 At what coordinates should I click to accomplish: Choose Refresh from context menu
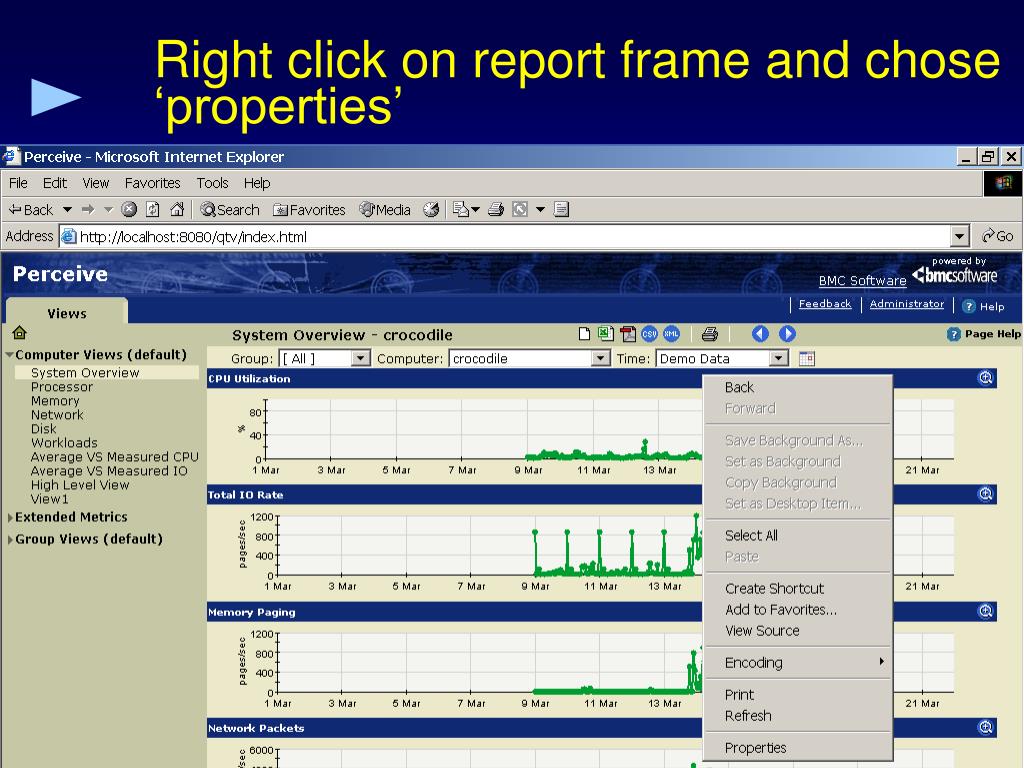(x=798, y=716)
